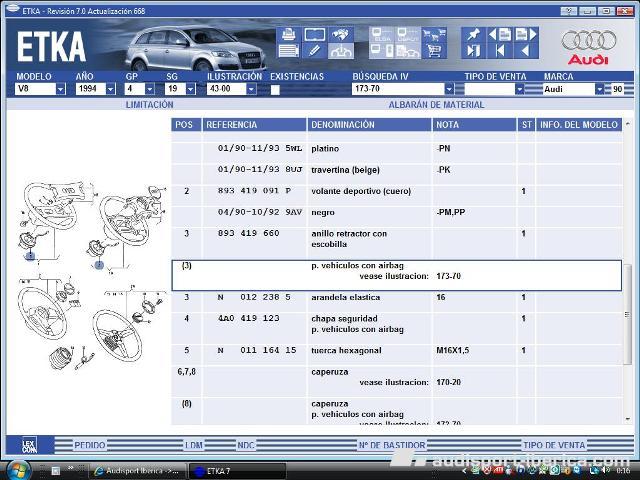Viewport: 640px width, 480px height.
Task: Click the printer icon in the toolbar
Action: pos(289,35)
